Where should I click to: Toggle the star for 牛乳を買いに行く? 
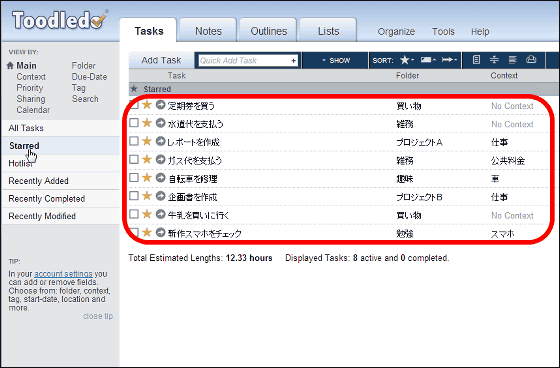coord(147,214)
